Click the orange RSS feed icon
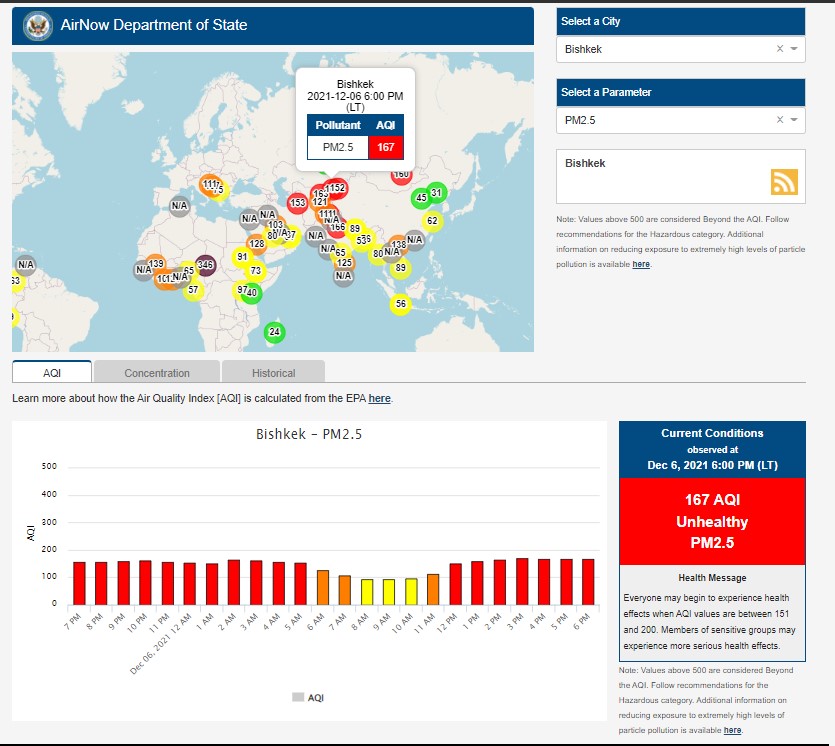The width and height of the screenshot is (835, 746). (x=784, y=181)
